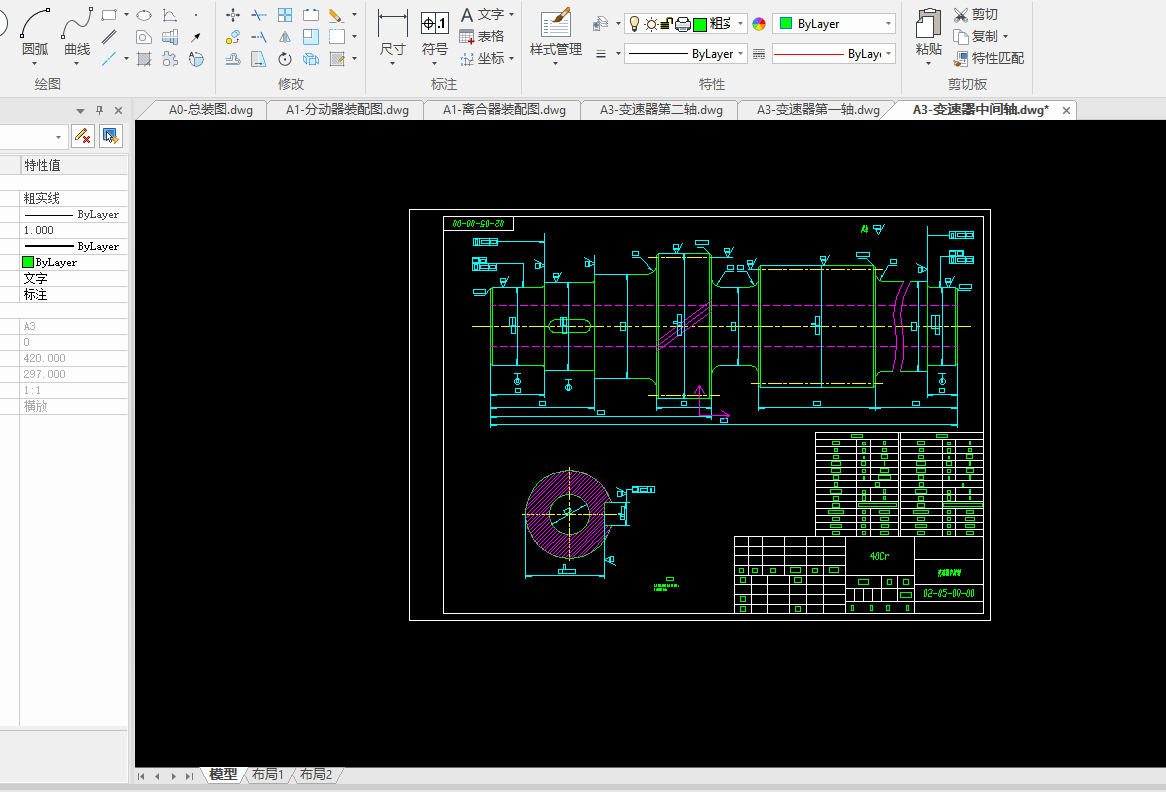Expand the black ByLayer linetype dropdown
The image size is (1166, 792).
click(740, 54)
